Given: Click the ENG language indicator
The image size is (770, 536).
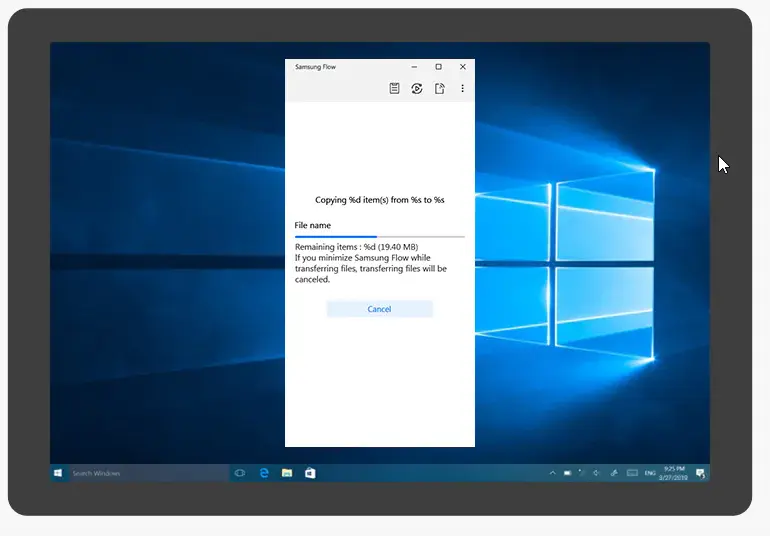Looking at the screenshot, I should (650, 473).
